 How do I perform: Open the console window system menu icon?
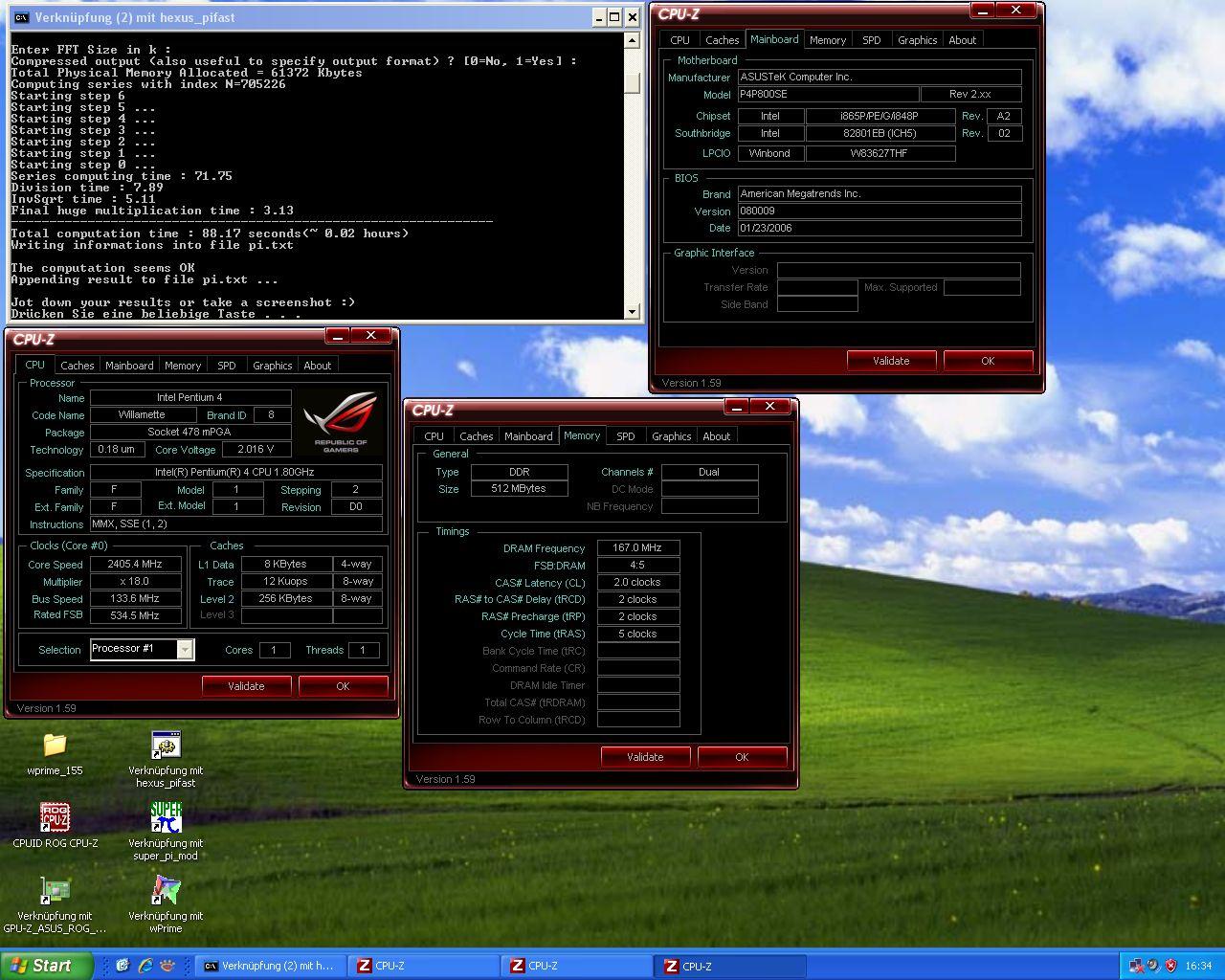(x=21, y=17)
